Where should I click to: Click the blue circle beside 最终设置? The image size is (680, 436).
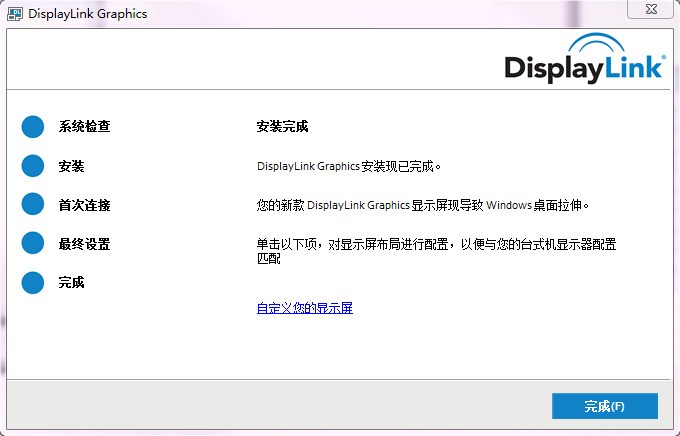tap(33, 243)
